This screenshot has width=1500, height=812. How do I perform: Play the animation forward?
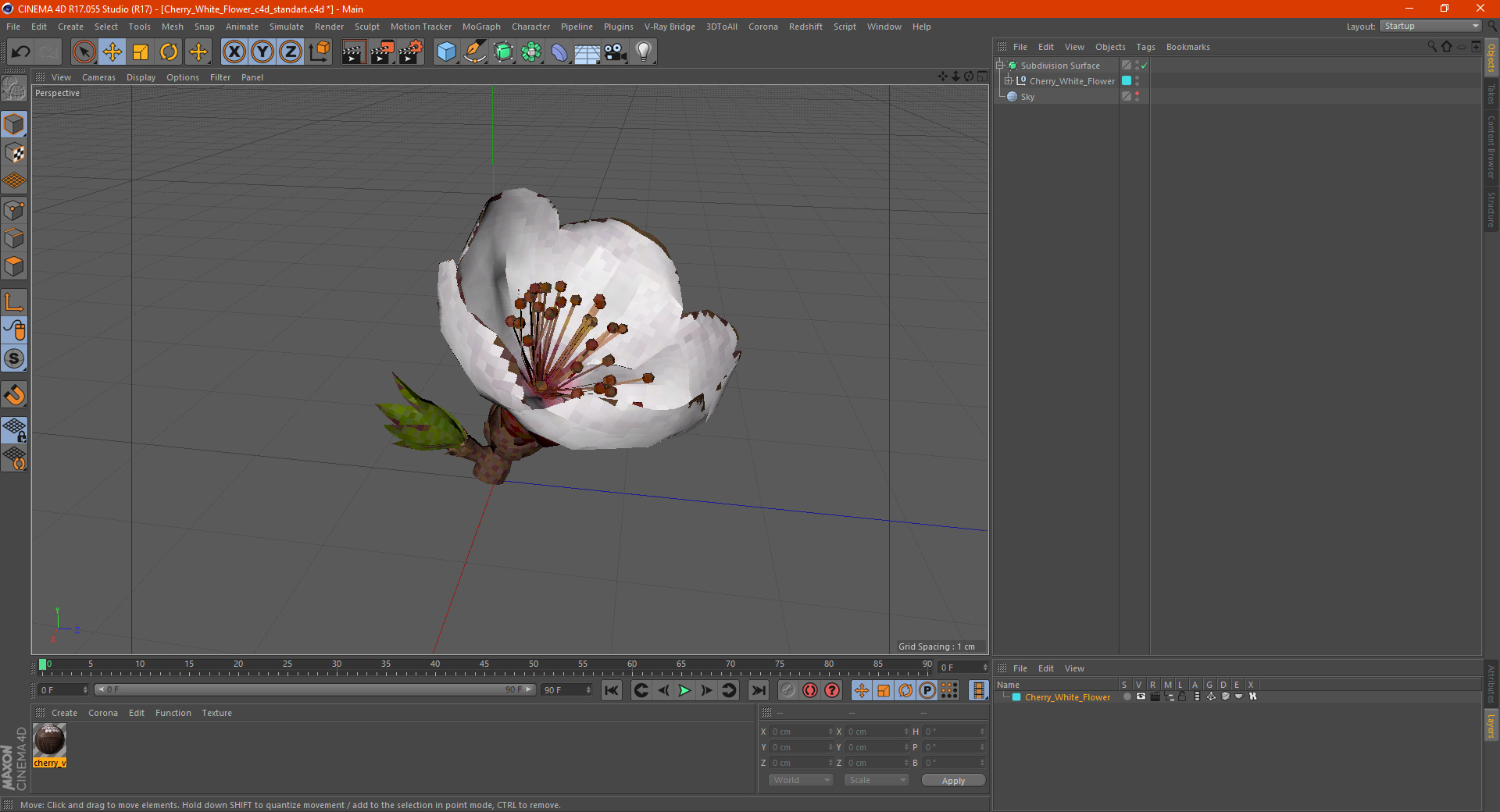pos(684,690)
